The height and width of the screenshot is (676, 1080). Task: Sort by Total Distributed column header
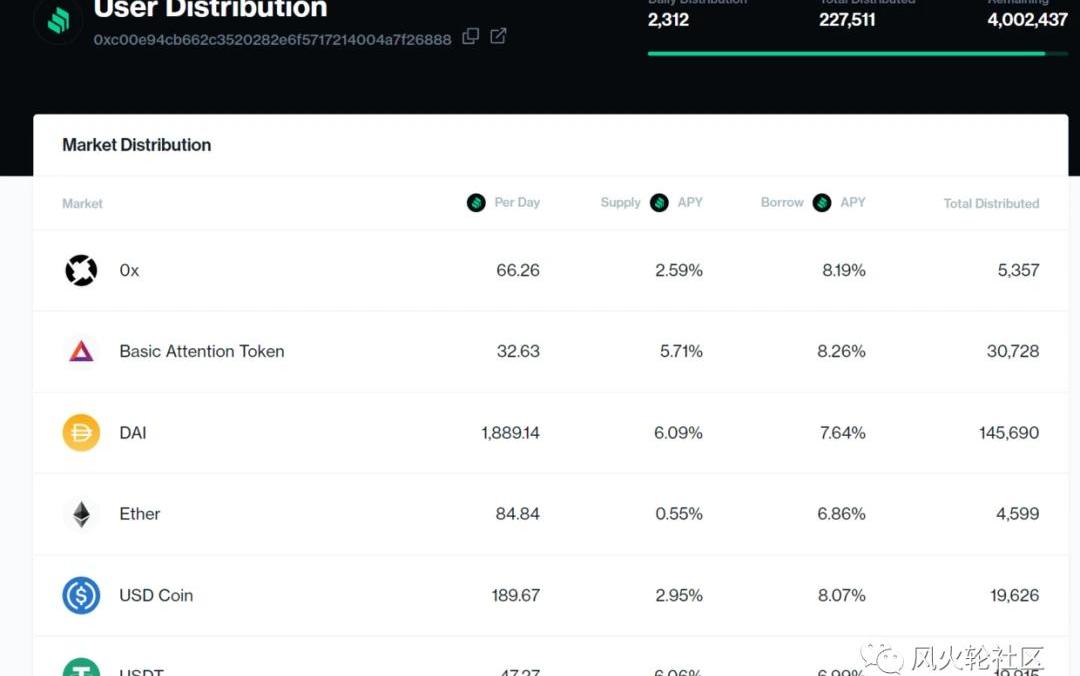(991, 203)
